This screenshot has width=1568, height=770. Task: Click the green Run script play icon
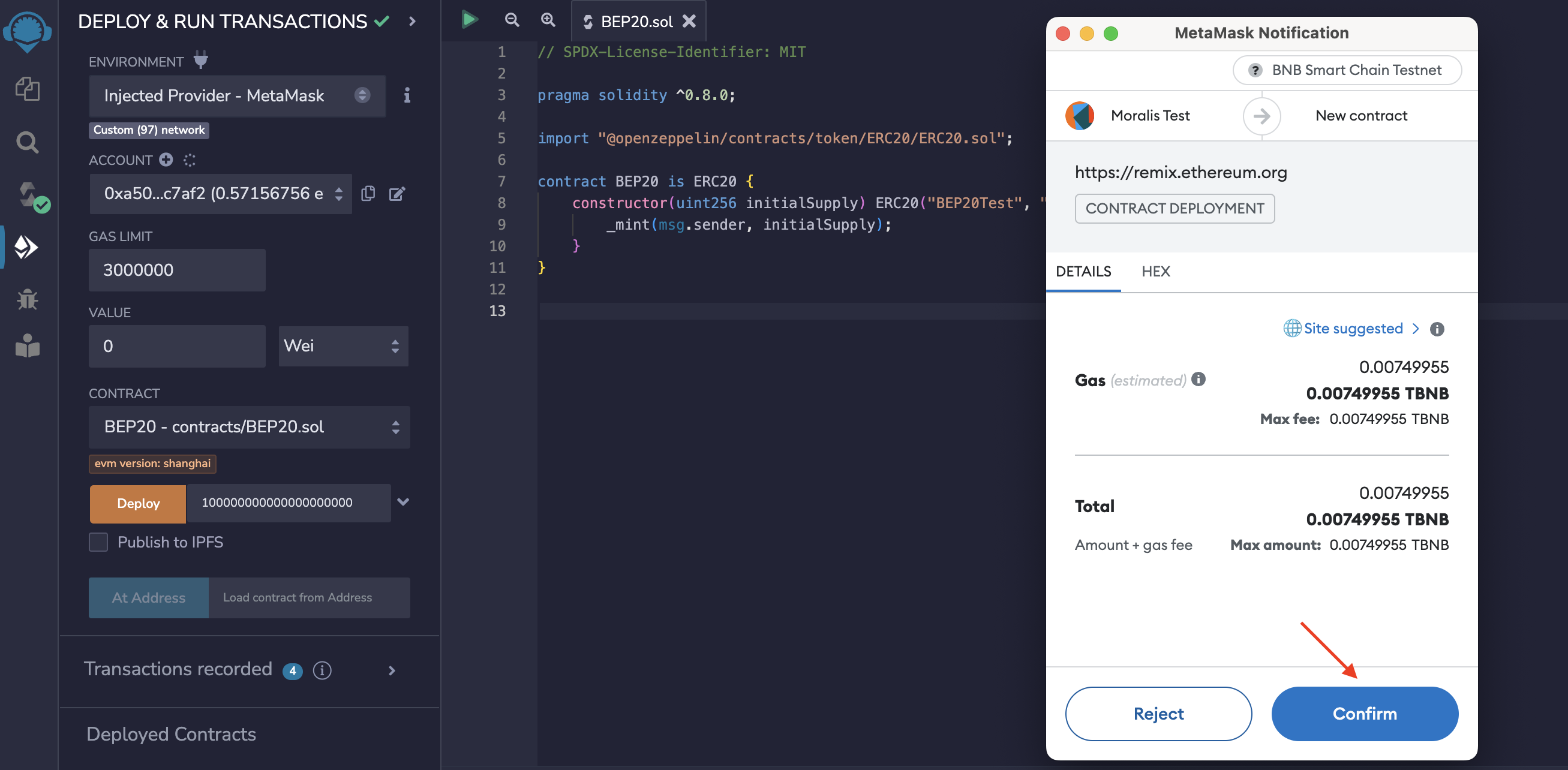click(468, 20)
